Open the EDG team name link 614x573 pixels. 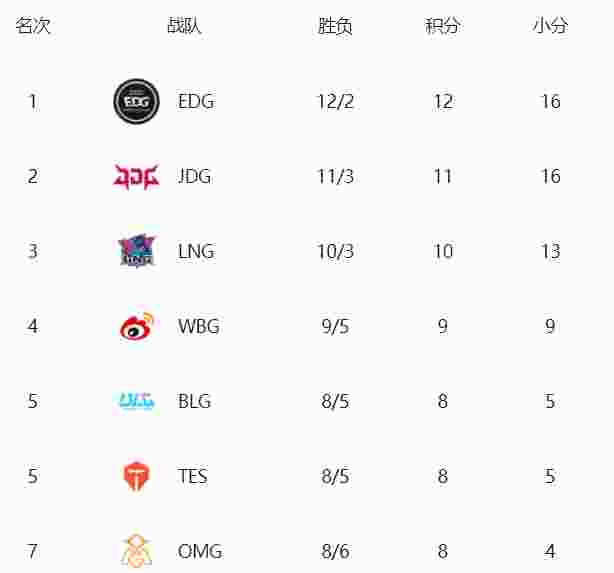(196, 101)
